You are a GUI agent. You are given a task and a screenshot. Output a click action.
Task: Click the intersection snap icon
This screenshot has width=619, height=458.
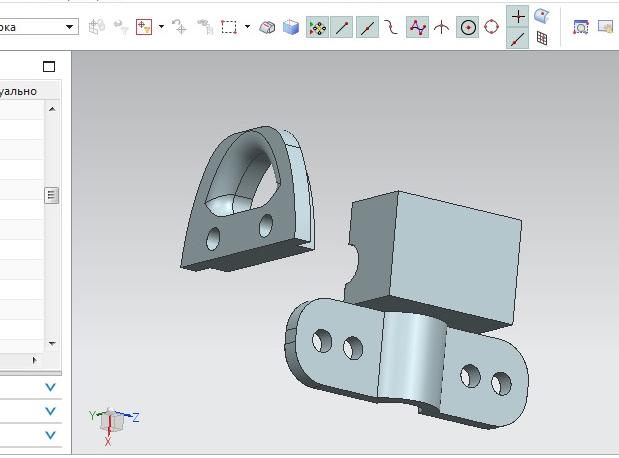[x=441, y=27]
